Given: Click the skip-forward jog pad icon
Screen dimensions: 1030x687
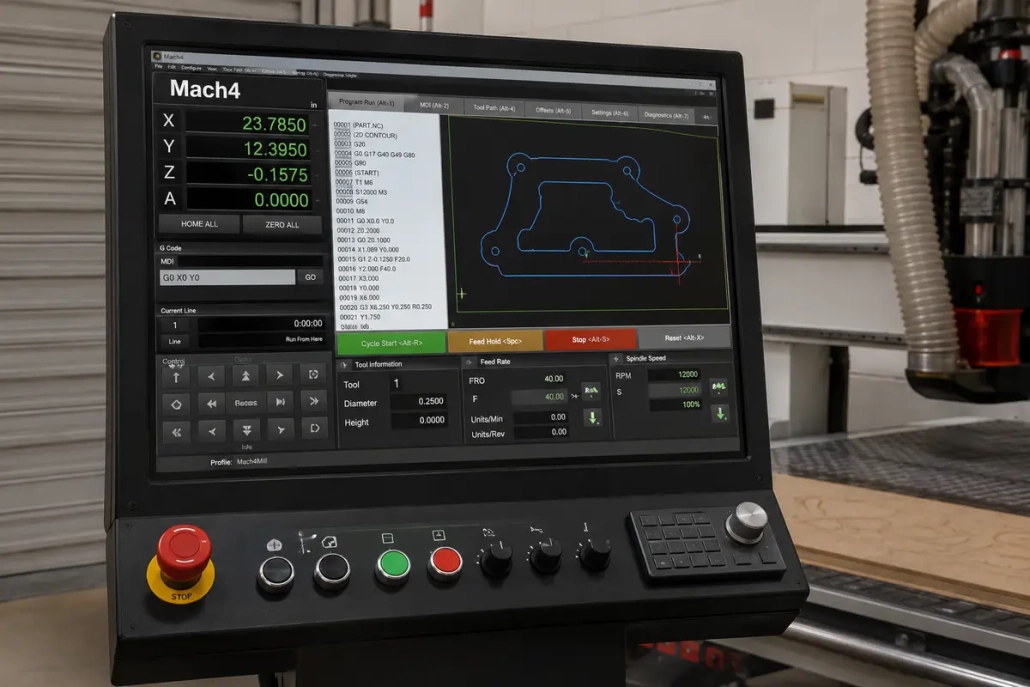Looking at the screenshot, I should 280,402.
